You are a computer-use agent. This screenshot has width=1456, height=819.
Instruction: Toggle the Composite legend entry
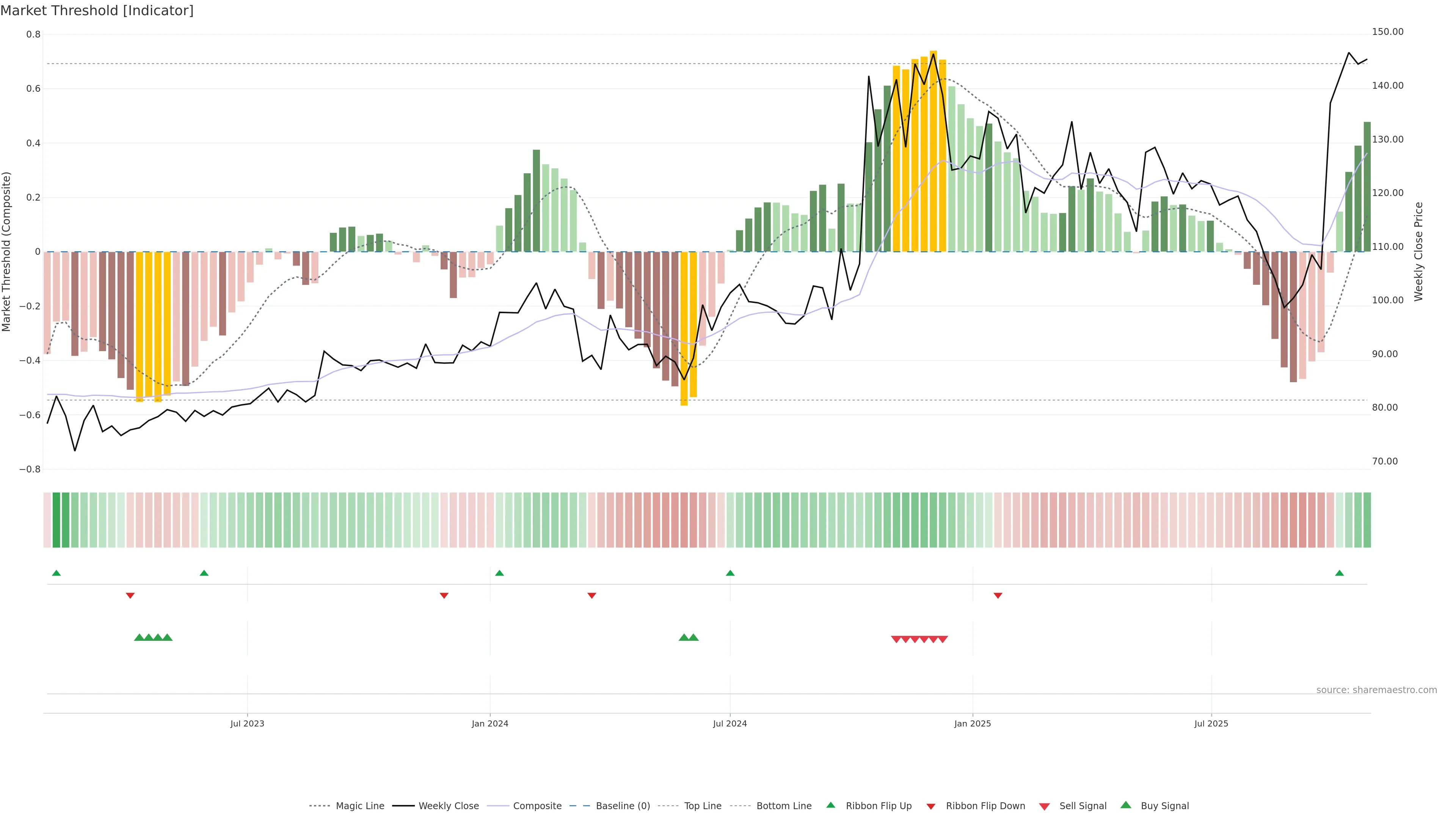pyautogui.click(x=537, y=806)
